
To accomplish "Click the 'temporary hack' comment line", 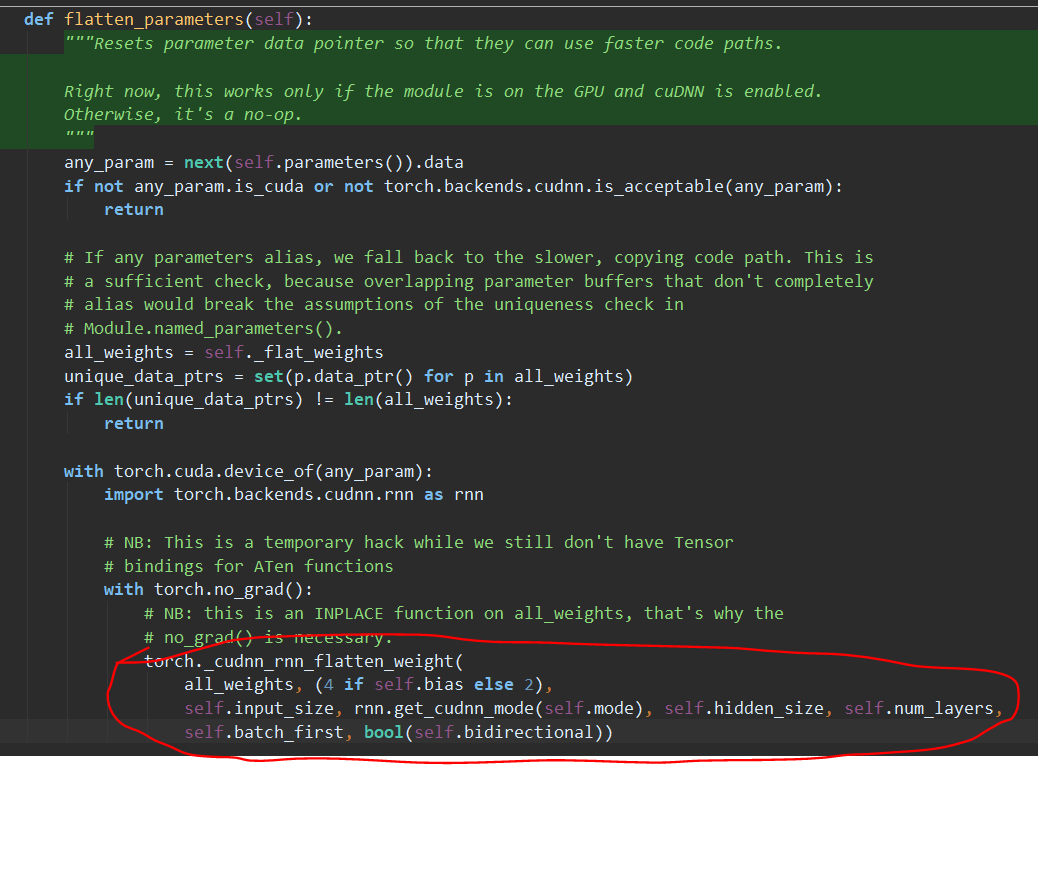I will tap(418, 542).
